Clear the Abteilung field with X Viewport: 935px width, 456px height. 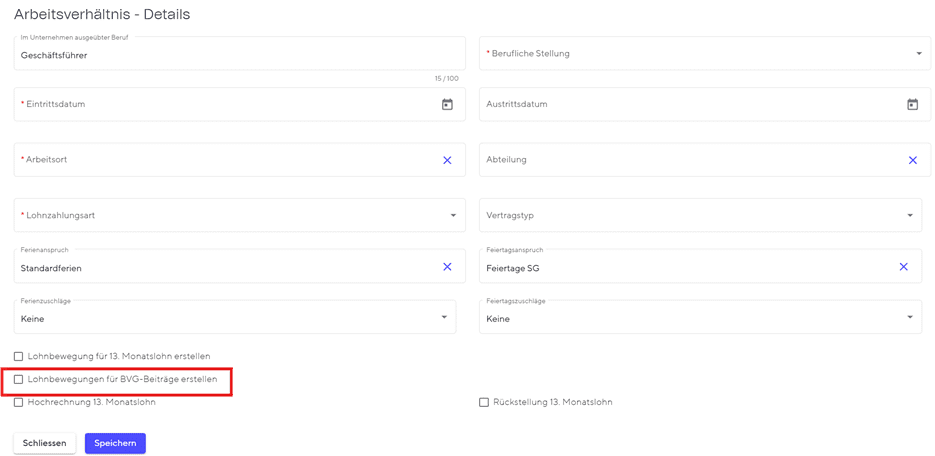(912, 160)
